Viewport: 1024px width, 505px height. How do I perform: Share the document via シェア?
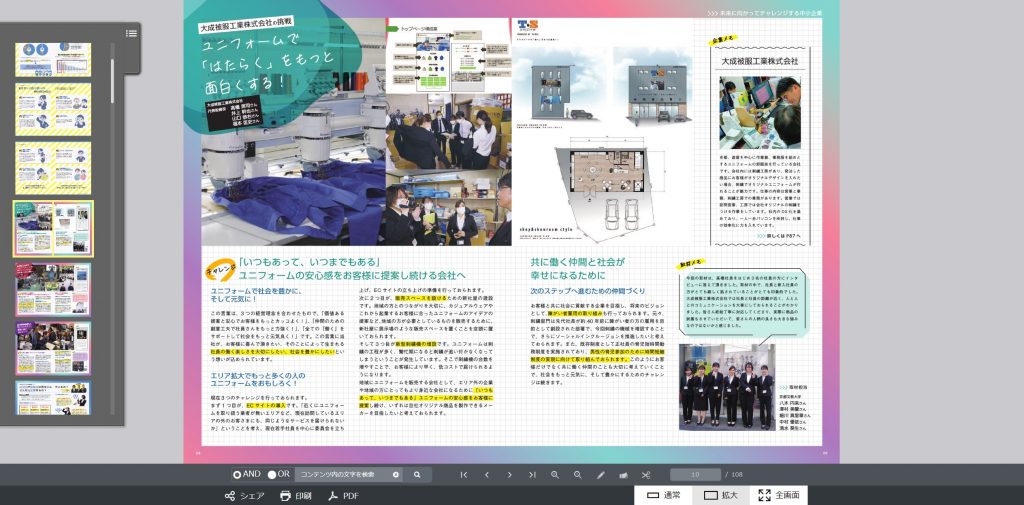(244, 496)
